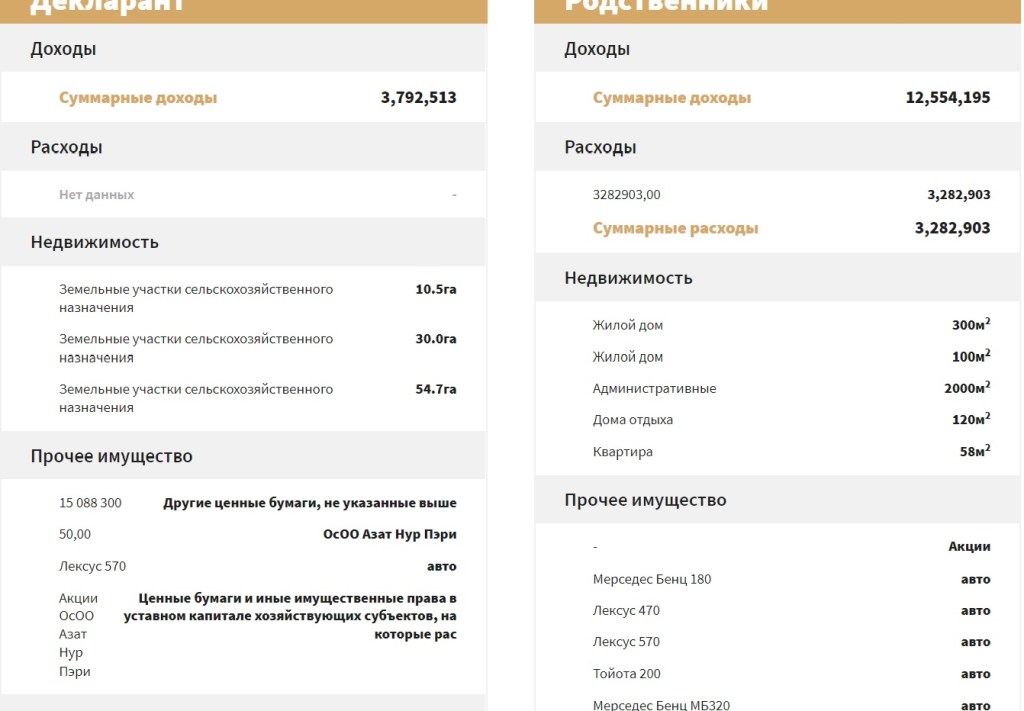Click the declarant's Недвижимость section header
The image size is (1024, 711).
click(x=94, y=242)
